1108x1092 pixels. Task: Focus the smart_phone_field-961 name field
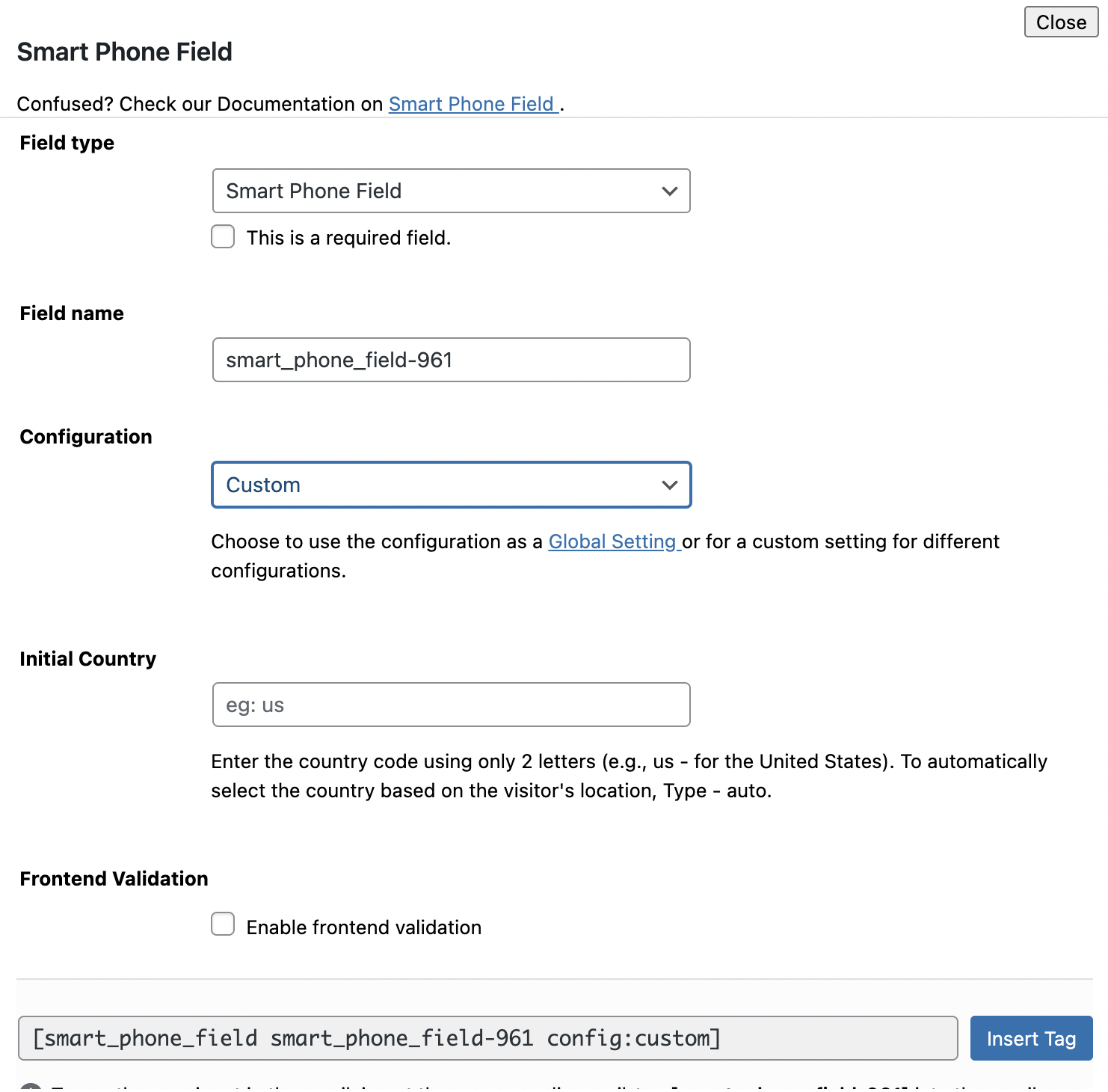[x=451, y=360]
